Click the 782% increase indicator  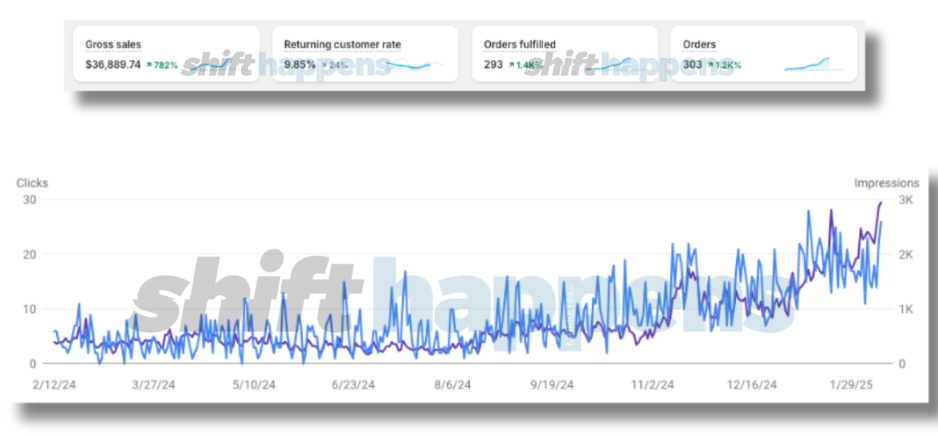(162, 65)
